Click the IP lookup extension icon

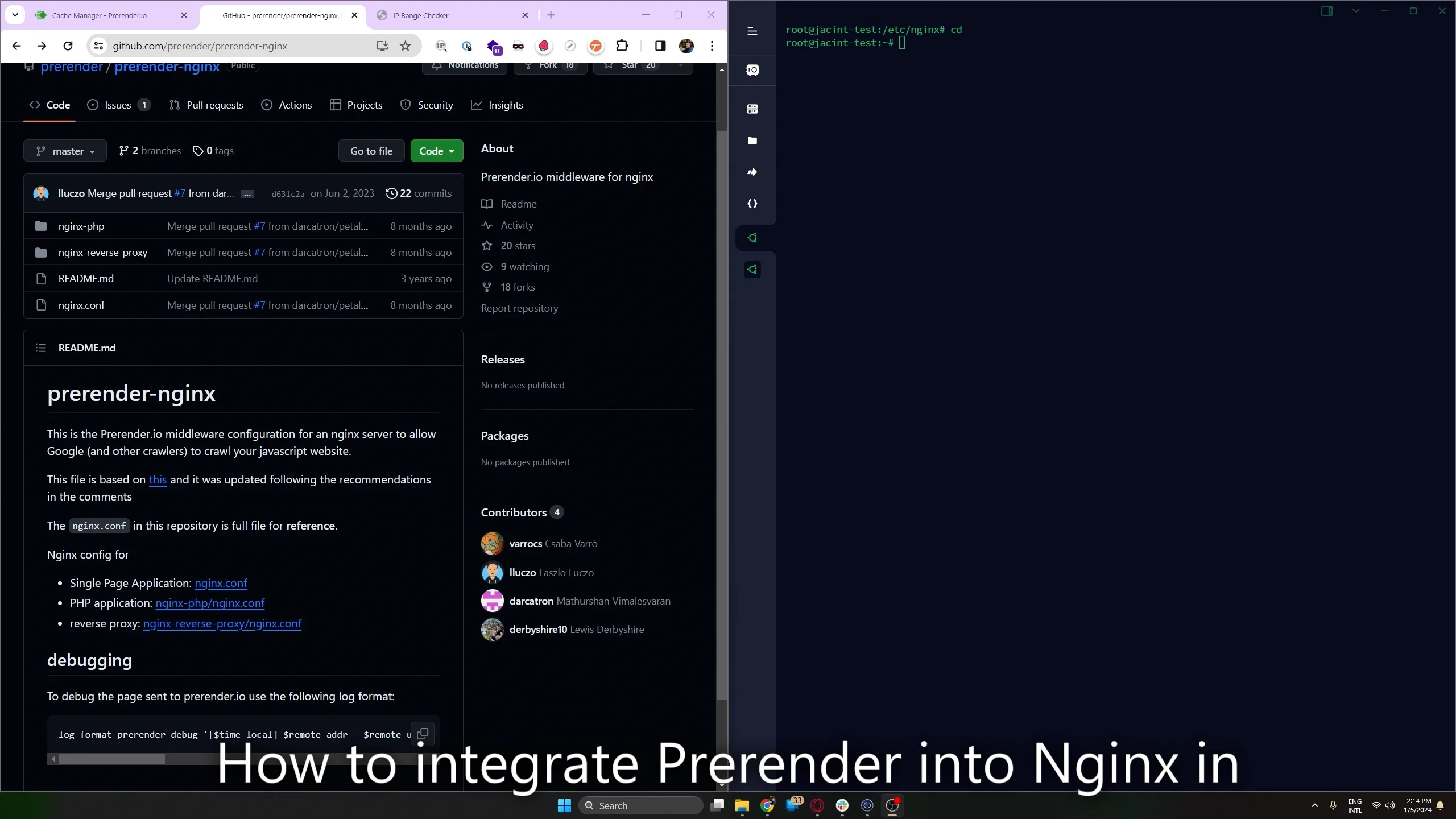click(x=441, y=46)
